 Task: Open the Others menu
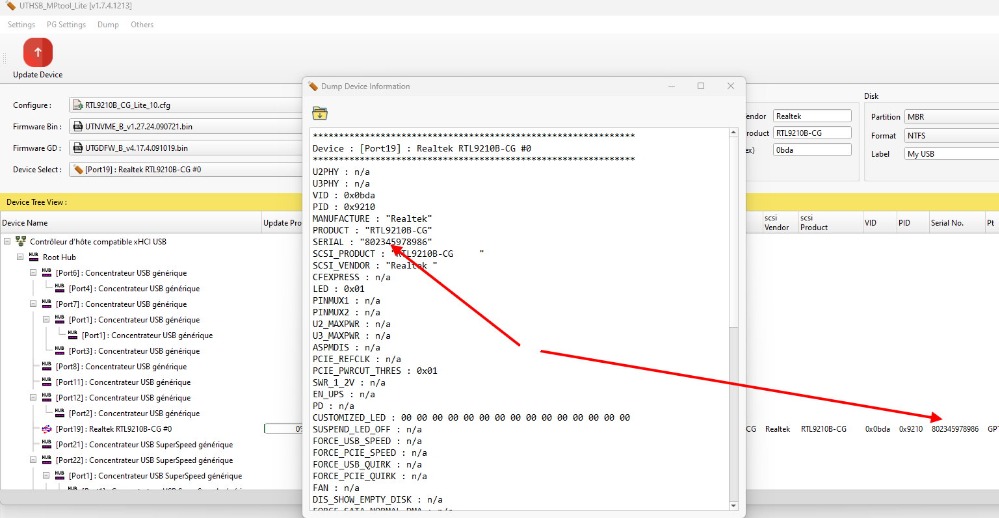coord(142,24)
